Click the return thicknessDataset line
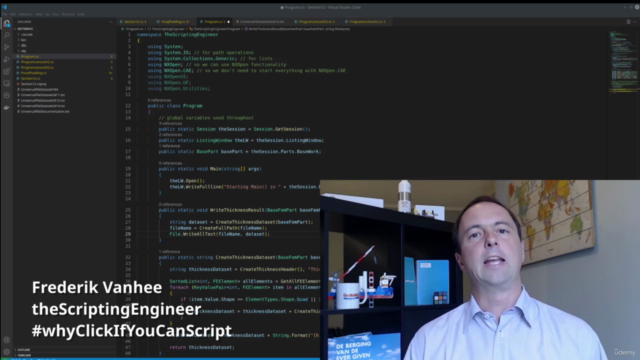Viewport: 640px width, 360px height. click(202, 347)
